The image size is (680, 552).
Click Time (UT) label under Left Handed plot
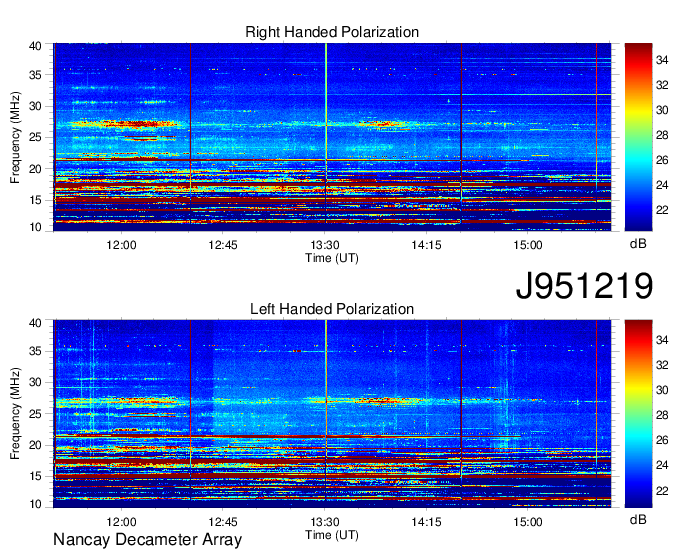pos(332,535)
